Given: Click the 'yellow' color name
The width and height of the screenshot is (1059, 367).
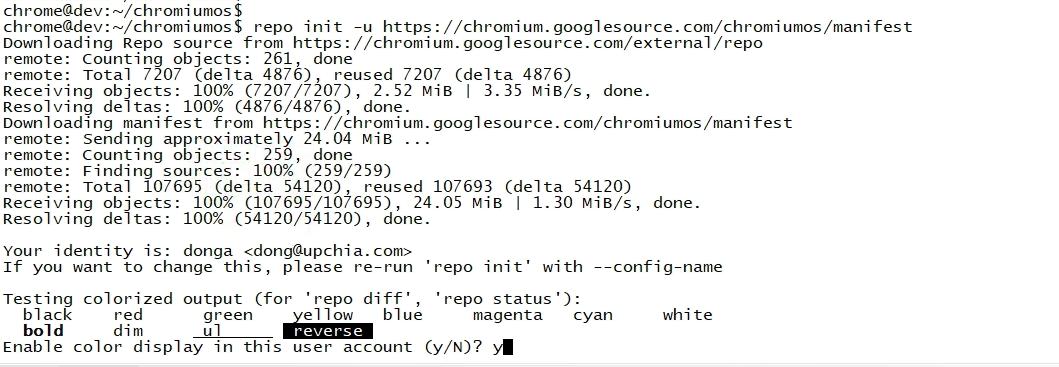Looking at the screenshot, I should click(x=323, y=315).
